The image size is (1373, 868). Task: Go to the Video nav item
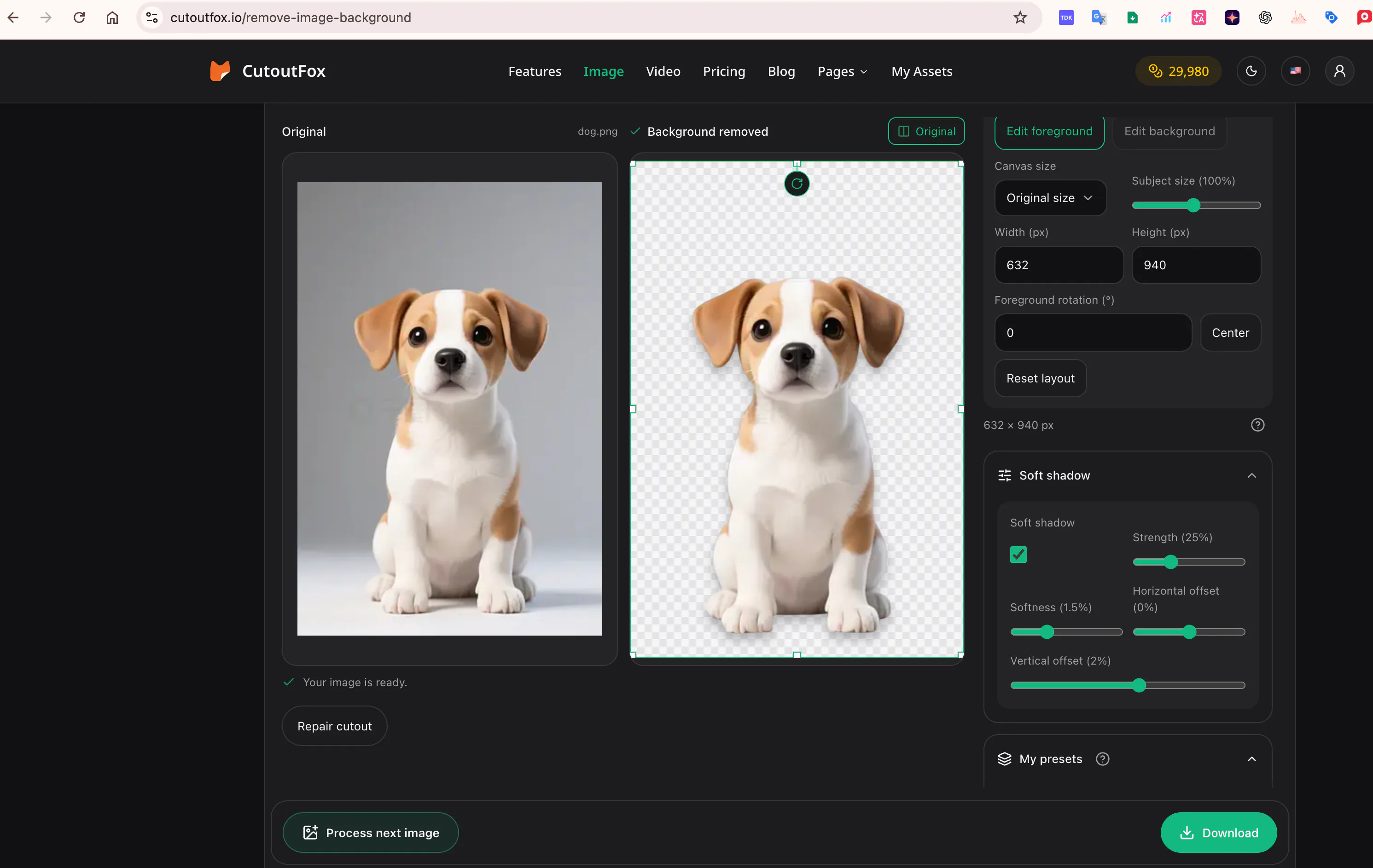pyautogui.click(x=663, y=71)
